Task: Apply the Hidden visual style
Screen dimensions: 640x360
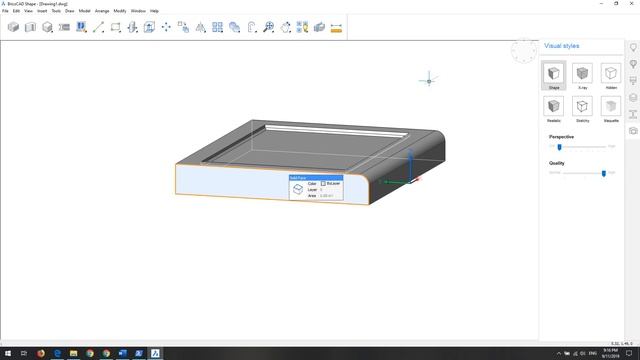Action: point(611,76)
